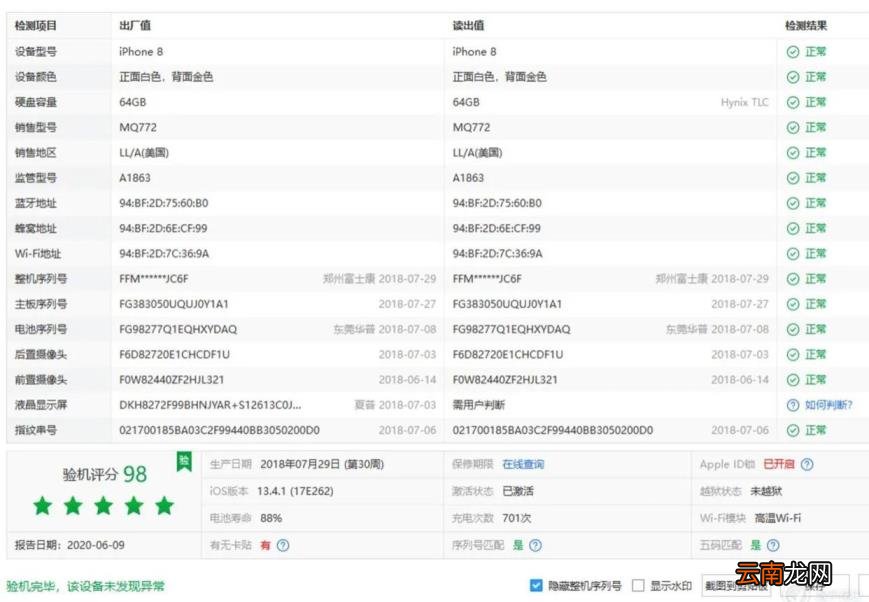869x602 pixels.
Task: Click the green check icon in 蓝牙地址 row
Action: 793,203
